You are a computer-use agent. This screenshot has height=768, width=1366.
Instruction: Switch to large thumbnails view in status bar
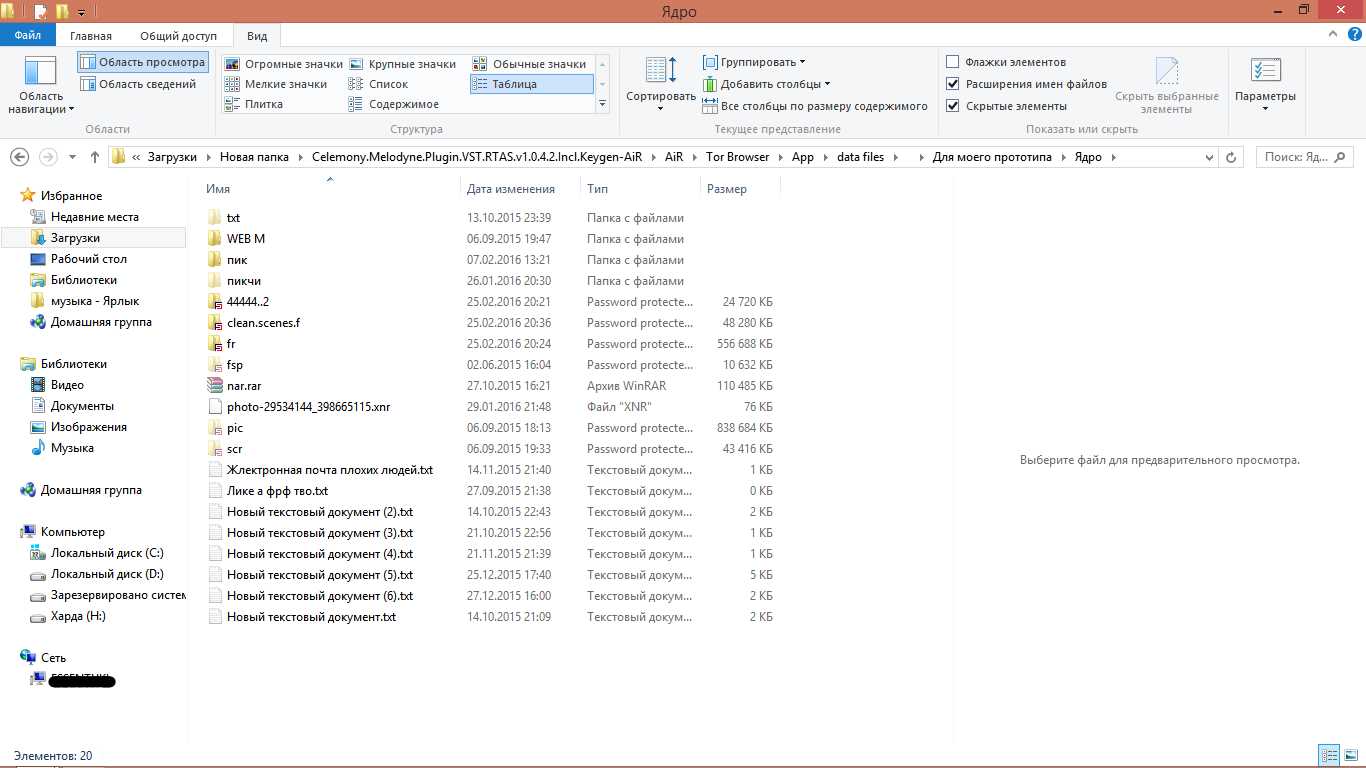tap(1350, 756)
